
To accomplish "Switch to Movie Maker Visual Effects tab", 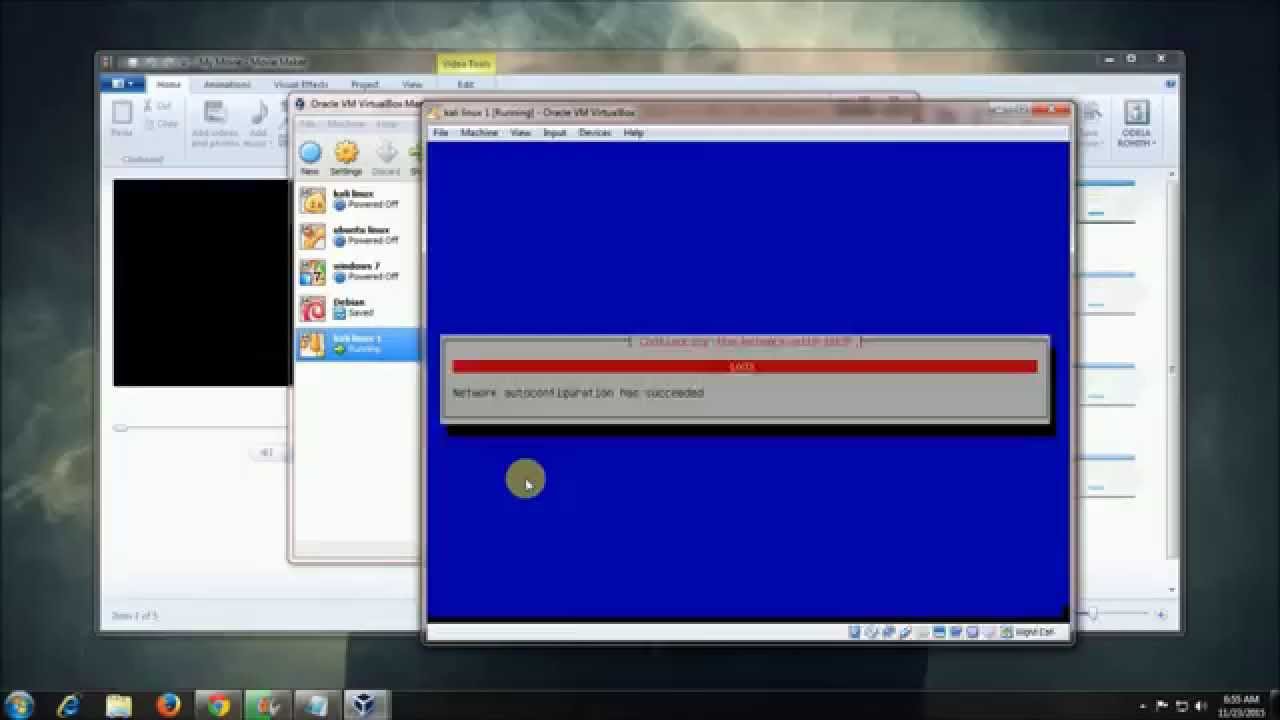I will tap(300, 84).
